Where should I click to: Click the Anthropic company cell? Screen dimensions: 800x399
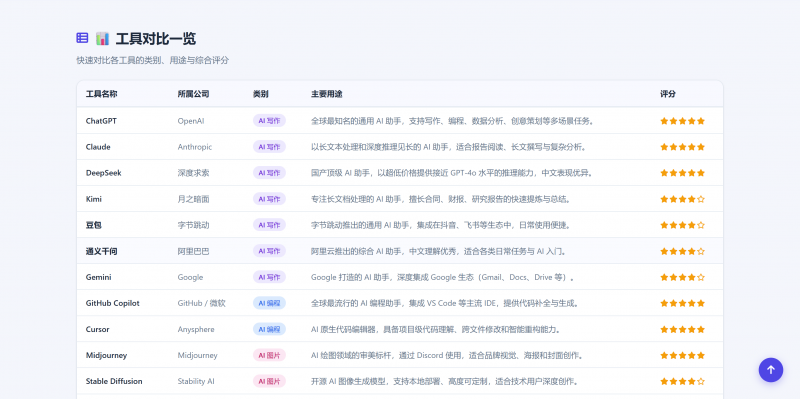pos(195,147)
